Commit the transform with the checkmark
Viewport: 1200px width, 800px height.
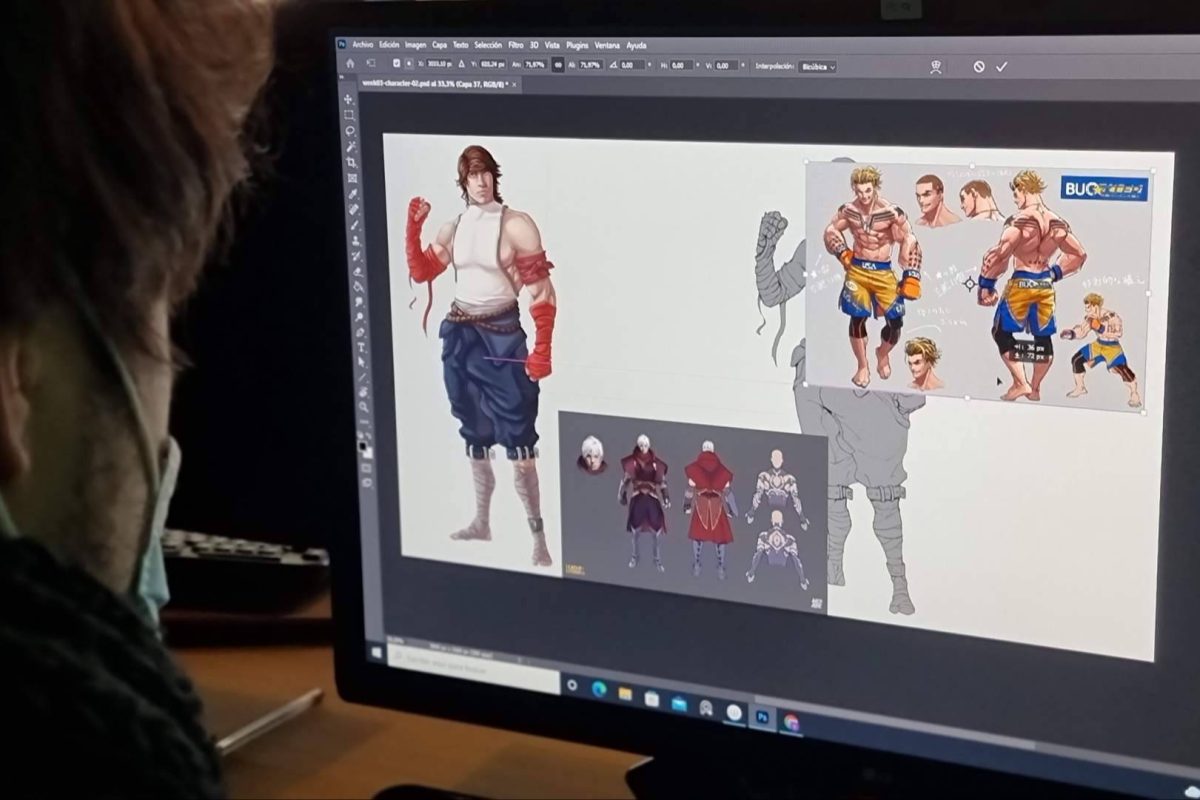[x=1002, y=67]
